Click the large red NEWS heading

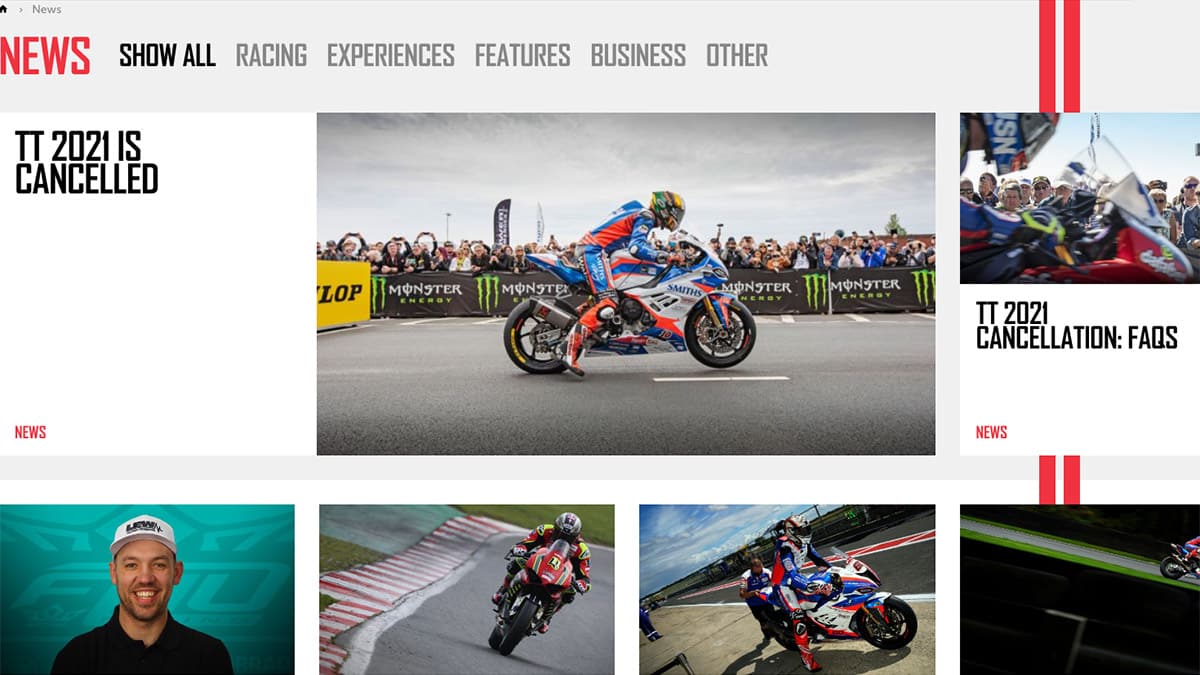(x=45, y=56)
